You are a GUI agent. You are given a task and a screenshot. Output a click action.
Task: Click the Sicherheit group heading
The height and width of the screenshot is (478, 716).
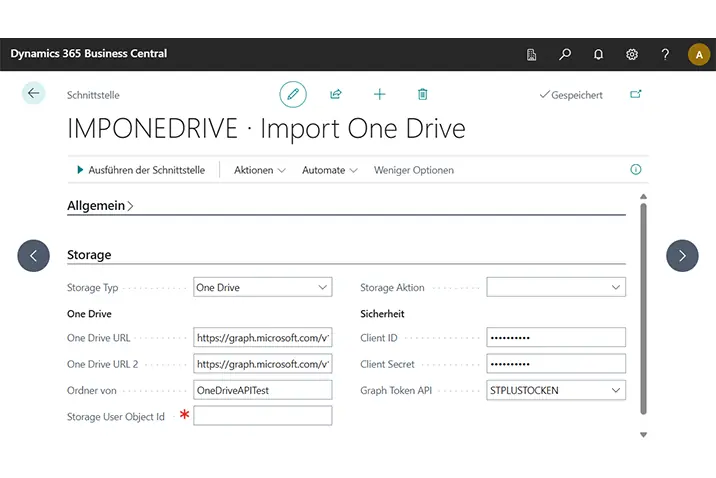[382, 314]
